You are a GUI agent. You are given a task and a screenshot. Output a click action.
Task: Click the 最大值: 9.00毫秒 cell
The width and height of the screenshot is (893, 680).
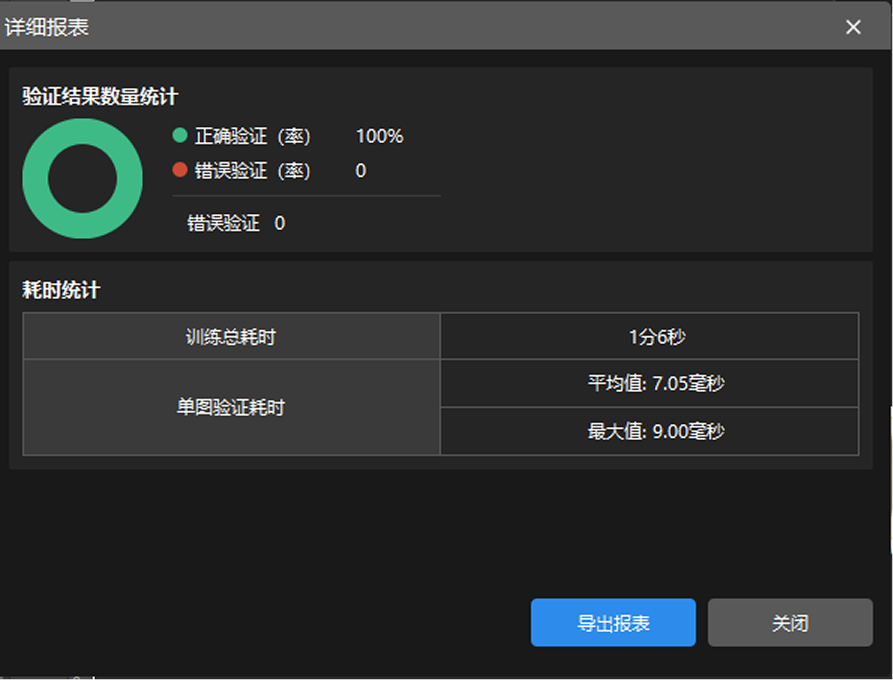coord(650,431)
